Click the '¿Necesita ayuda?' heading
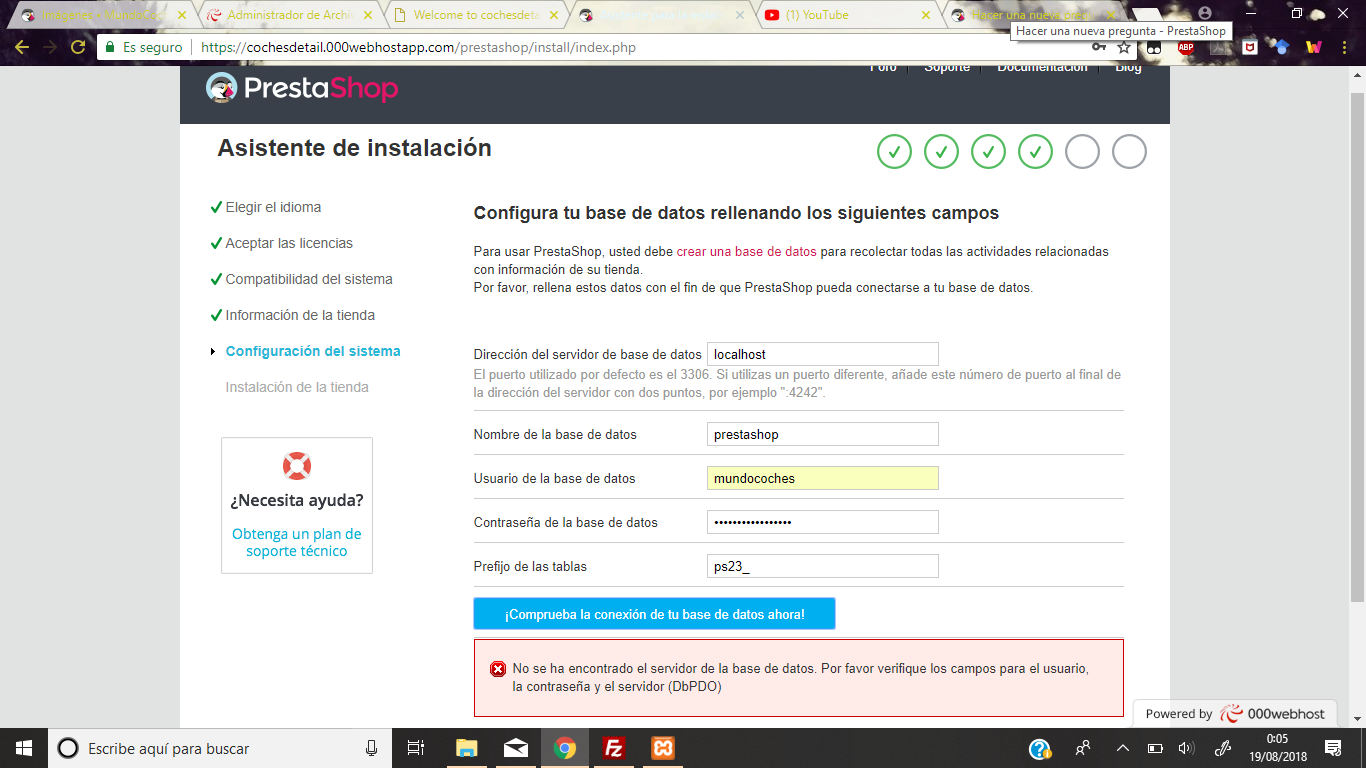This screenshot has width=1366, height=768. (297, 500)
